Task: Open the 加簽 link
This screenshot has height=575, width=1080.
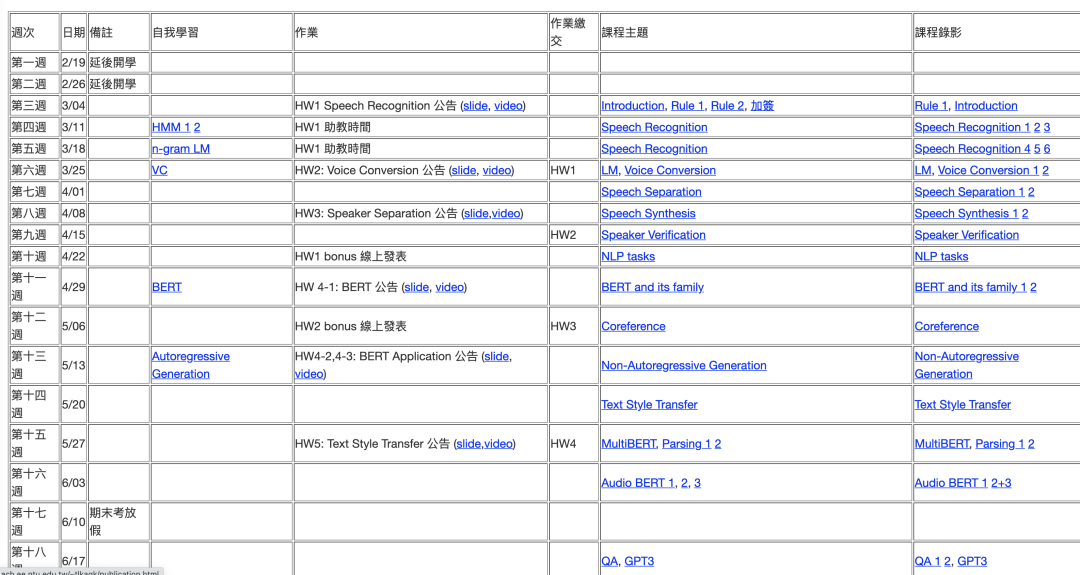Action: point(762,105)
